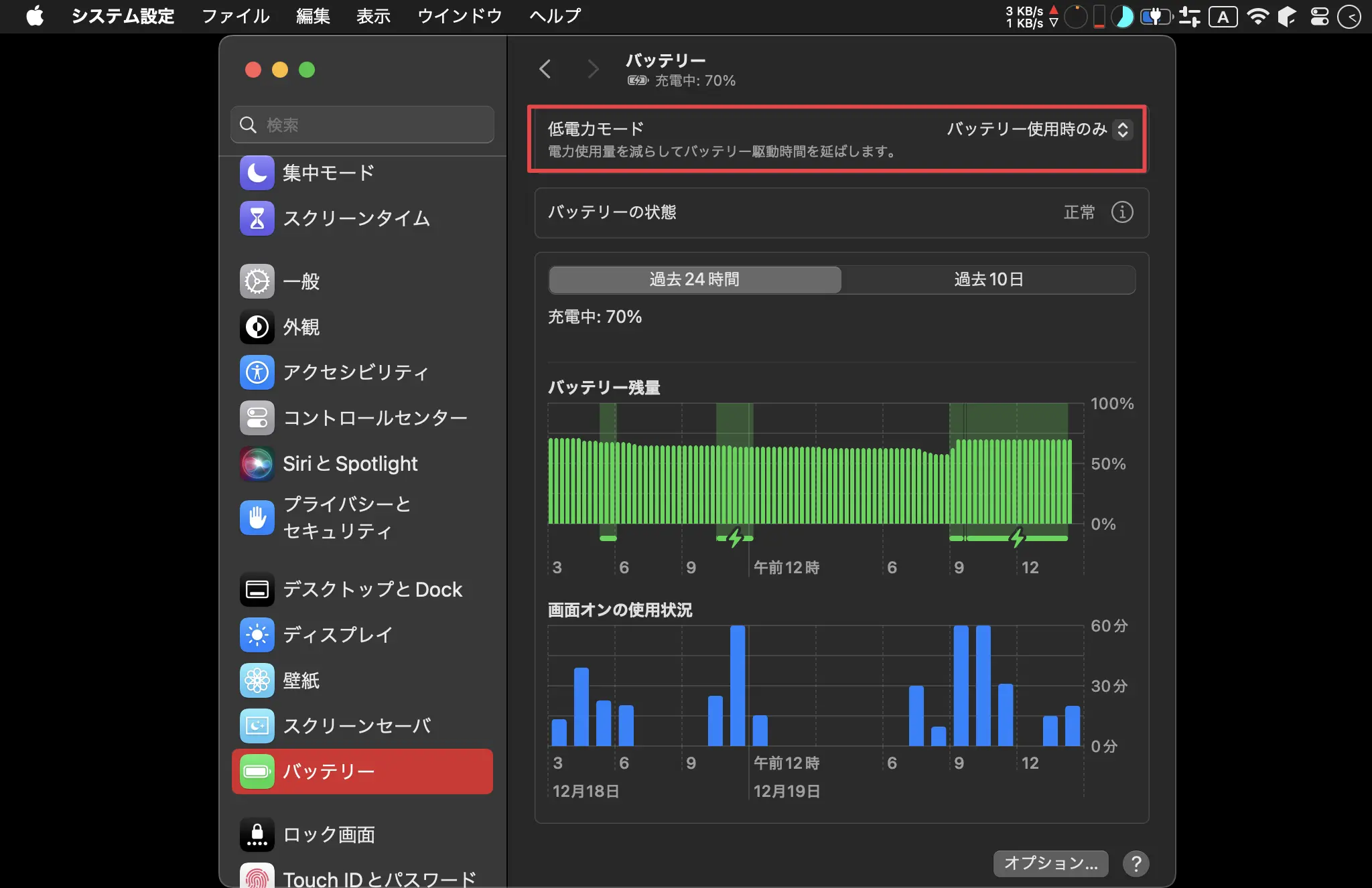Click the search field 検索
The height and width of the screenshot is (888, 1372).
362,125
